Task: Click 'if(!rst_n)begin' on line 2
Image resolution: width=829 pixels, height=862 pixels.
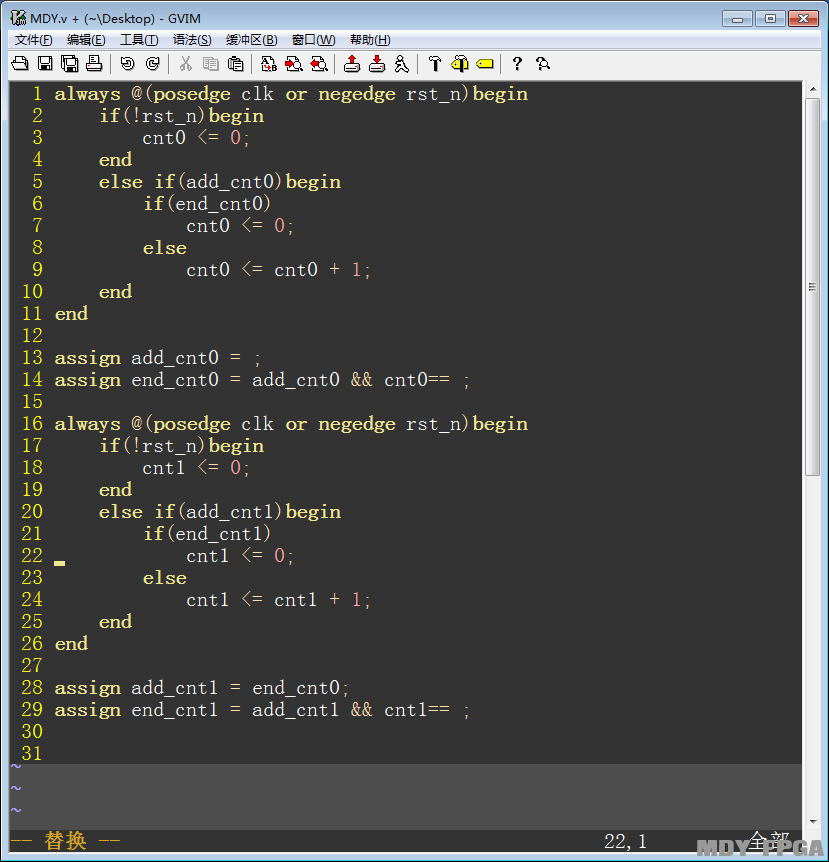Action: coord(181,116)
